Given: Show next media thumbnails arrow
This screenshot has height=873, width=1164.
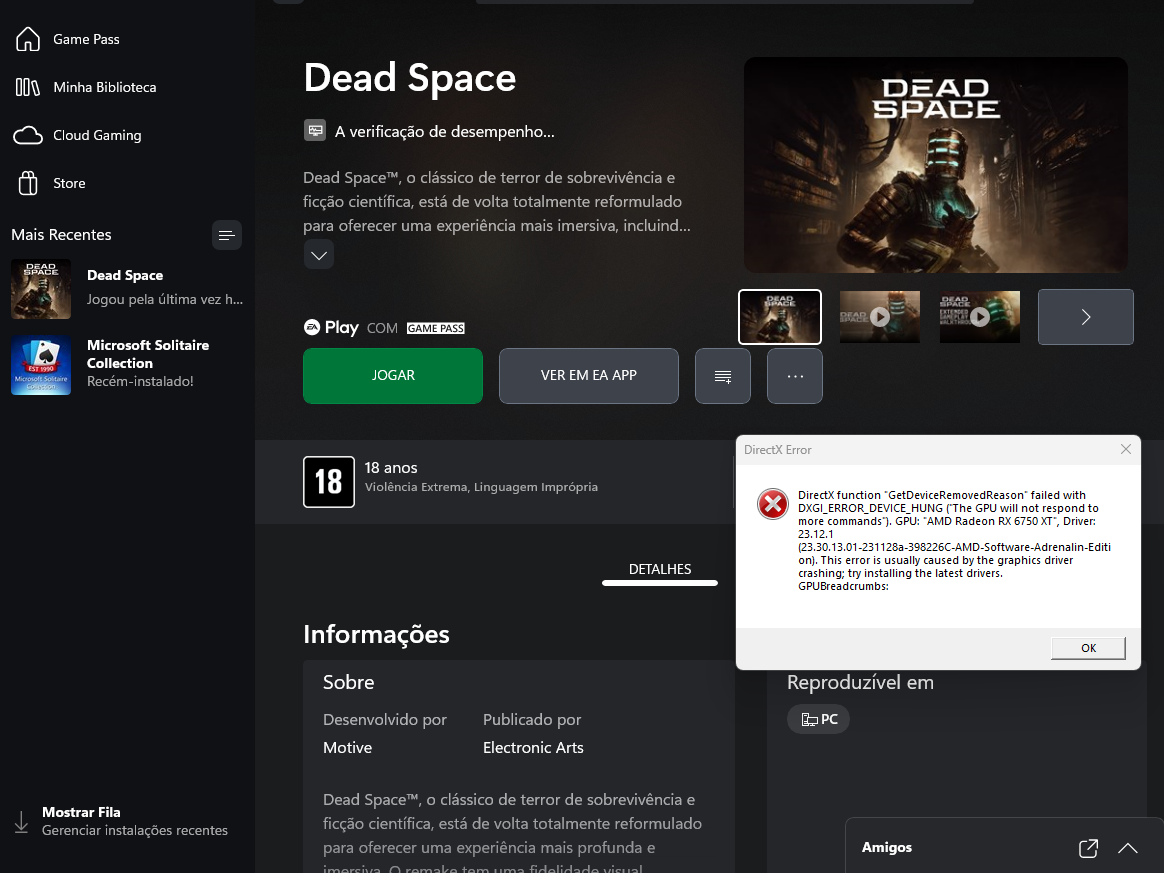Looking at the screenshot, I should 1085,317.
